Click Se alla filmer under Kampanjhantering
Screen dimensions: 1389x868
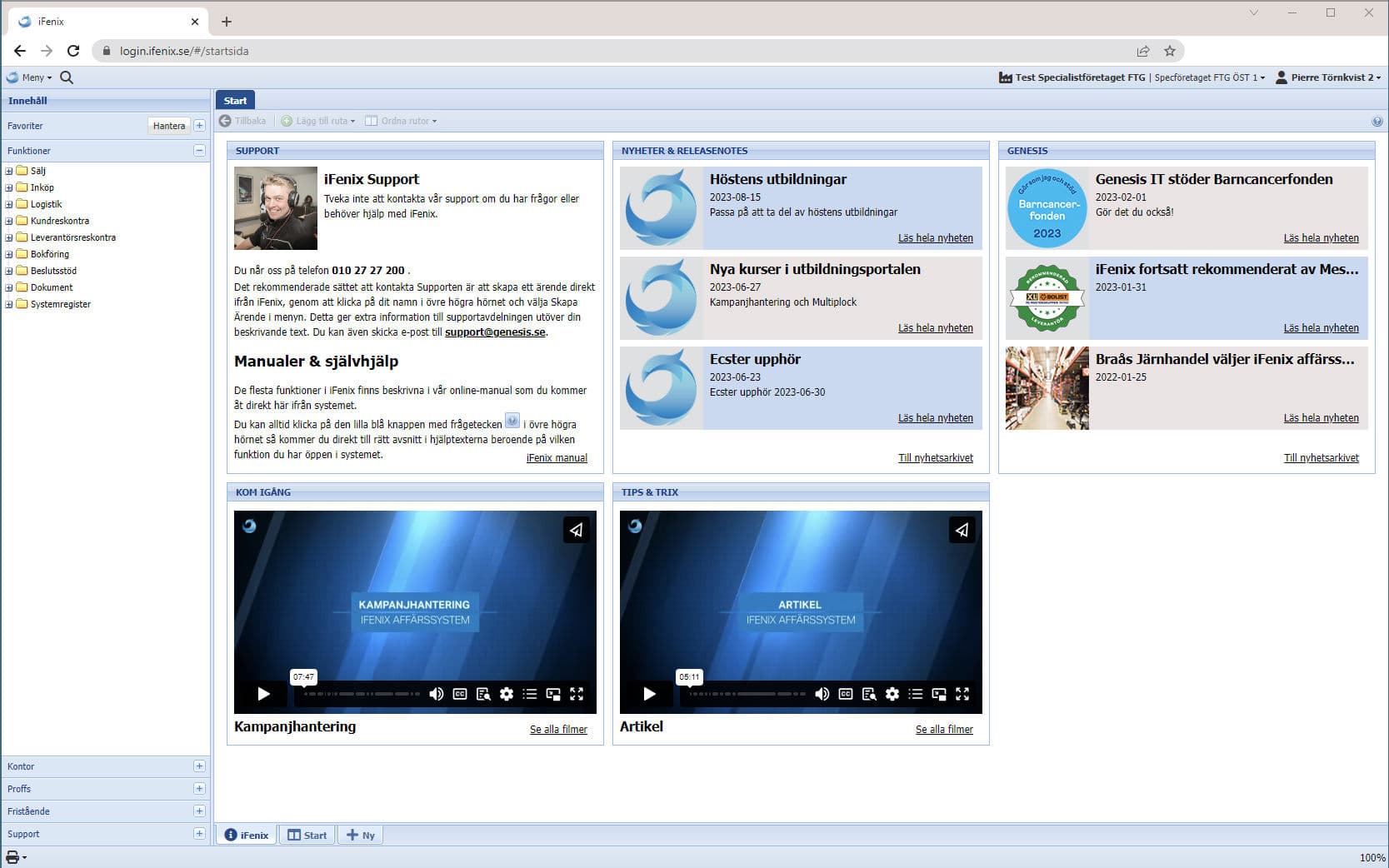click(558, 730)
